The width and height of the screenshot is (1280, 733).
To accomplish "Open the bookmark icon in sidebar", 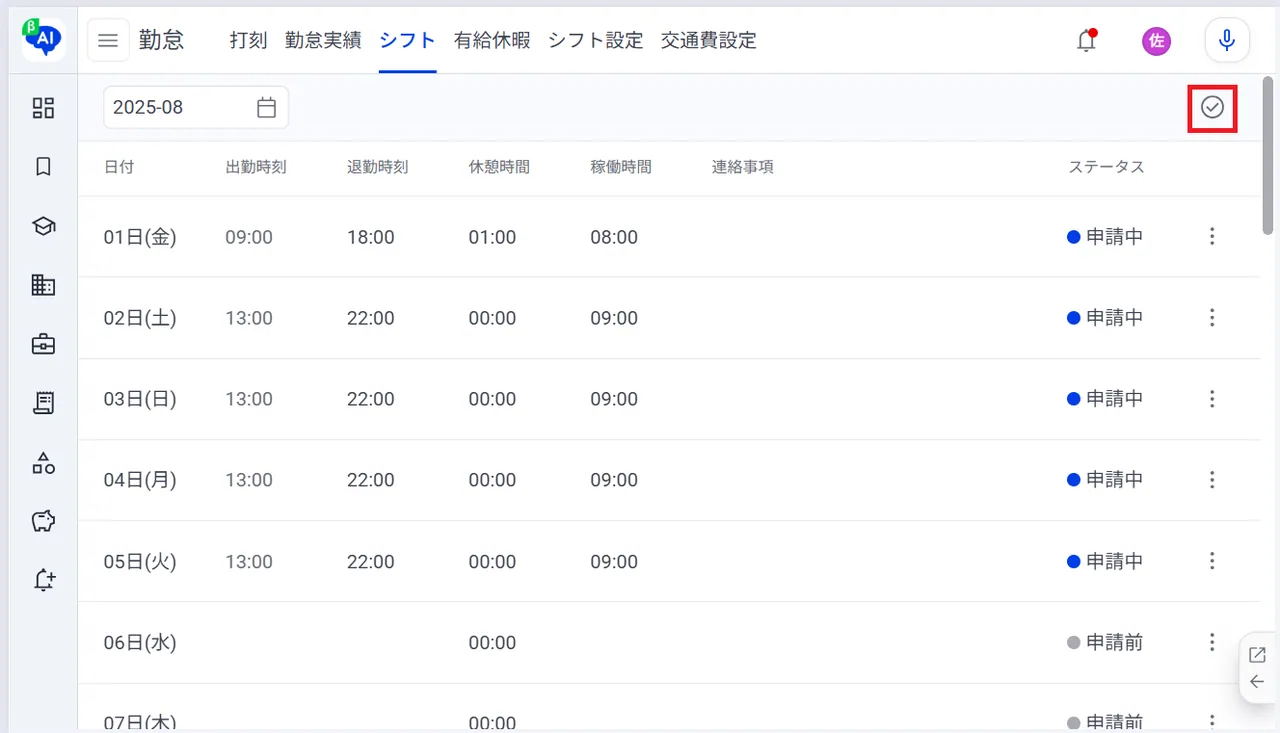I will 43,167.
